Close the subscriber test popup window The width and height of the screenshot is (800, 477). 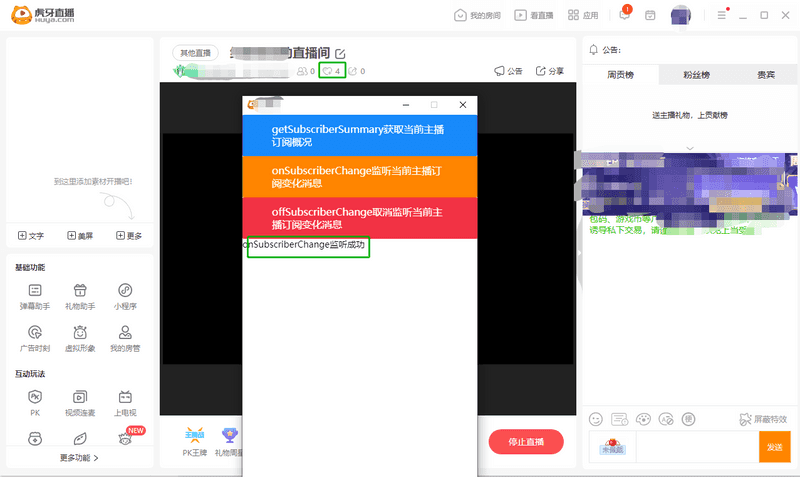coord(463,105)
